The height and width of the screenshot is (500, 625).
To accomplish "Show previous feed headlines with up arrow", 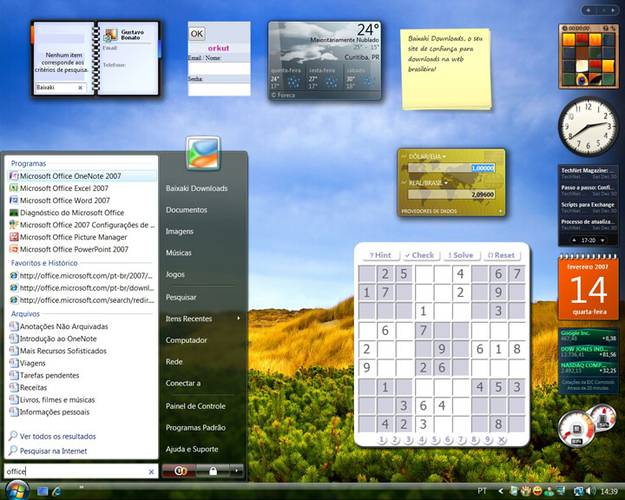I will 574,240.
